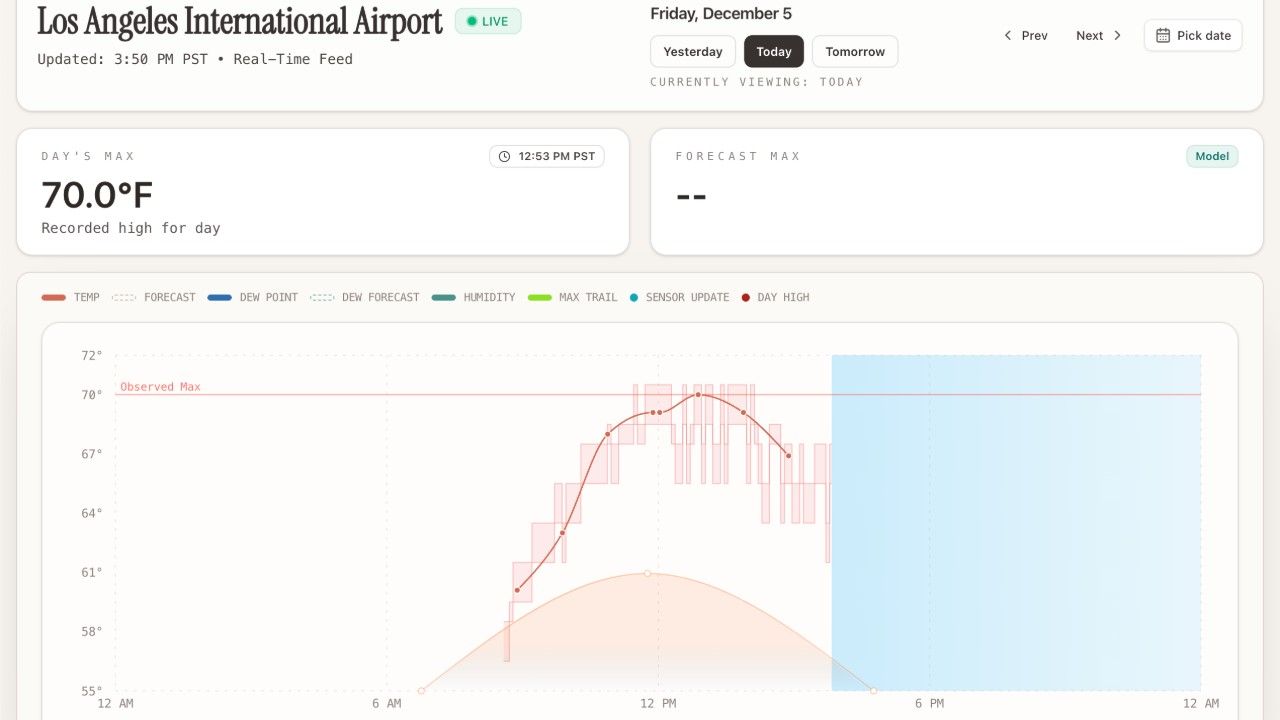Toggle the DEW POINT legend series
Screen dimensions: 1280x720
point(252,297)
